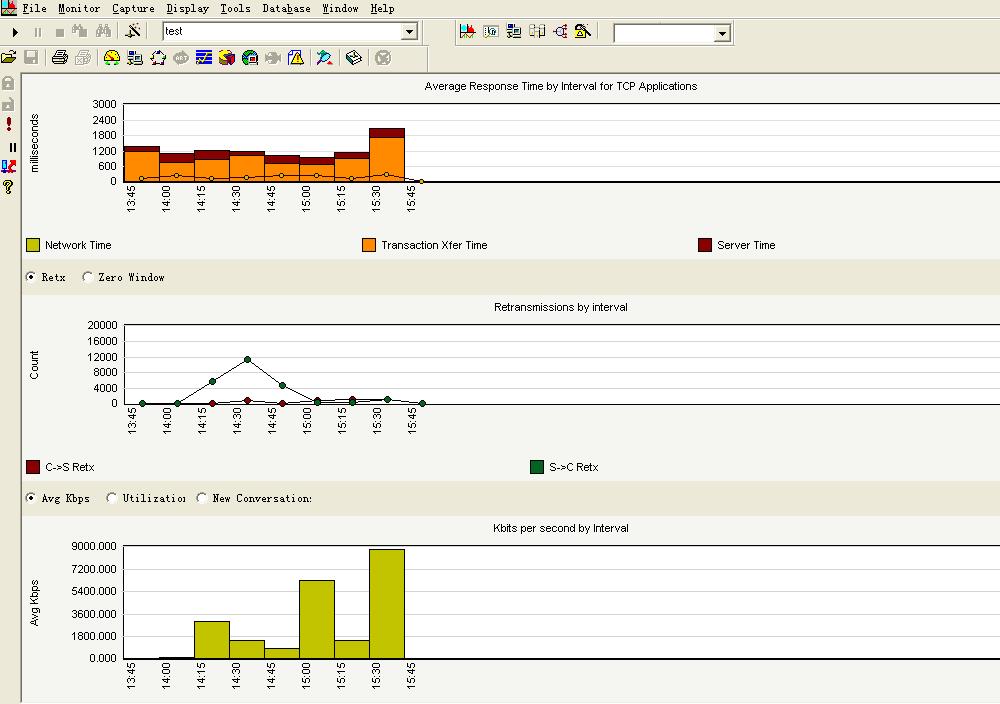Click the yellow padlock icon in top-right toolbar
Image resolution: width=1000 pixels, height=704 pixels.
point(583,32)
